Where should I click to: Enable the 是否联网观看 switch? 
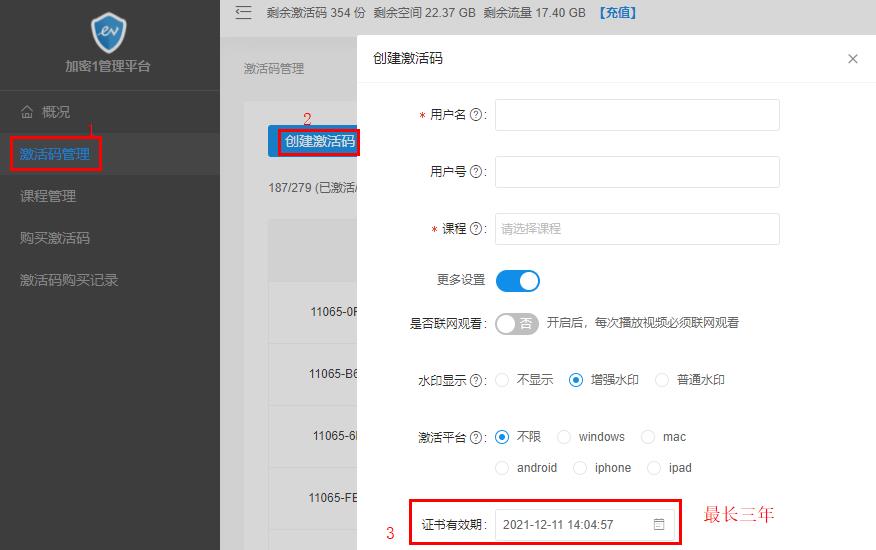coord(517,324)
